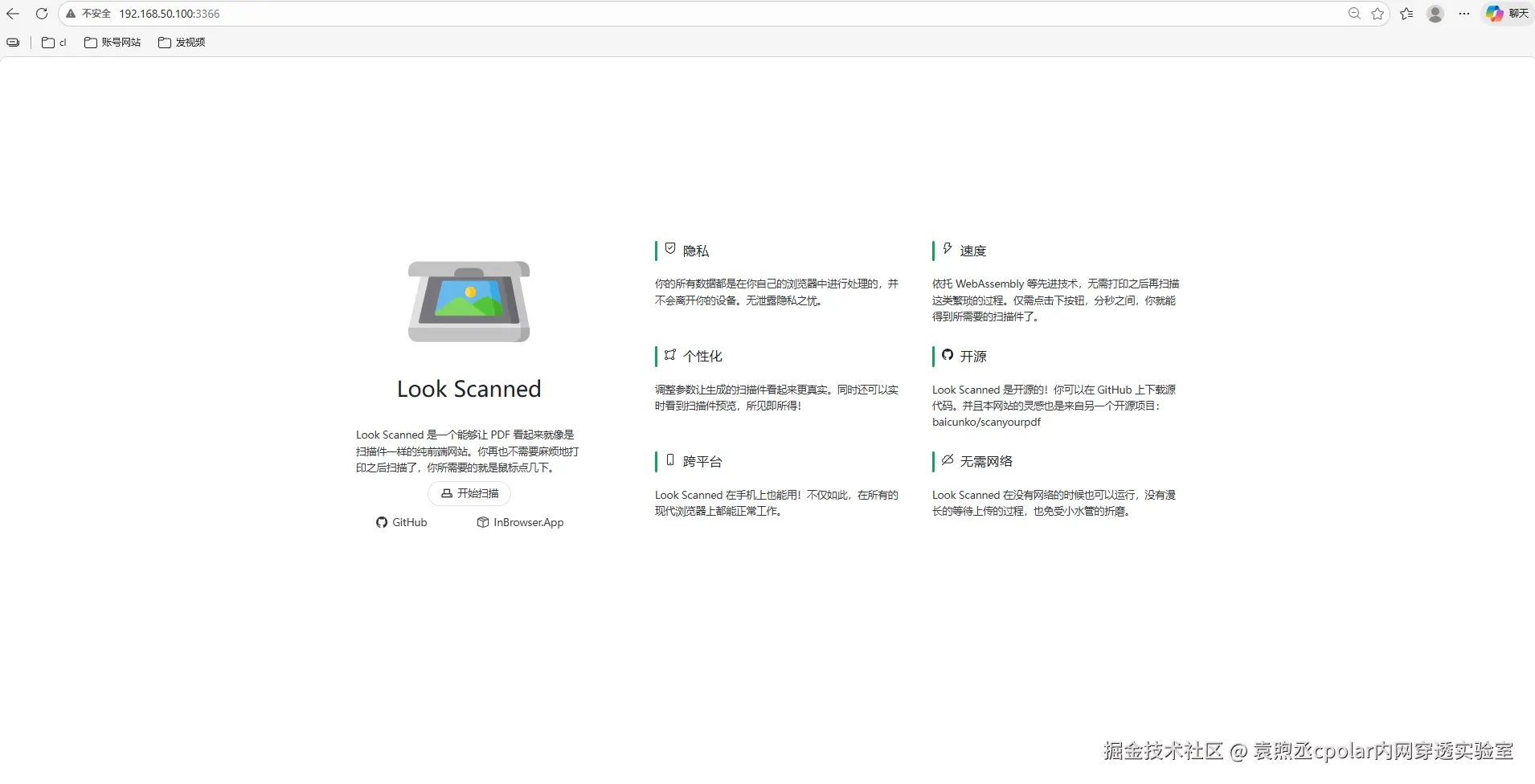Viewport: 1535px width, 784px height.
Task: Open the 账号网站 bookmarks folder
Action: (x=113, y=43)
